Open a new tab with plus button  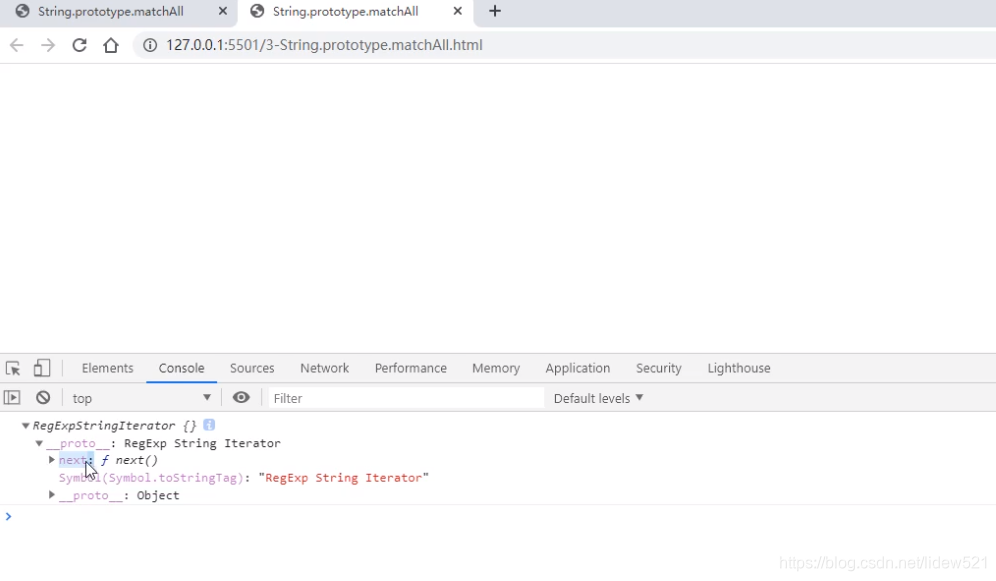tap(495, 11)
